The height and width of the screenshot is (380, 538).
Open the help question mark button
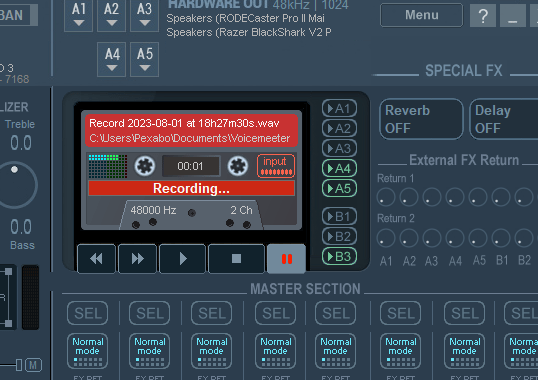click(x=483, y=15)
